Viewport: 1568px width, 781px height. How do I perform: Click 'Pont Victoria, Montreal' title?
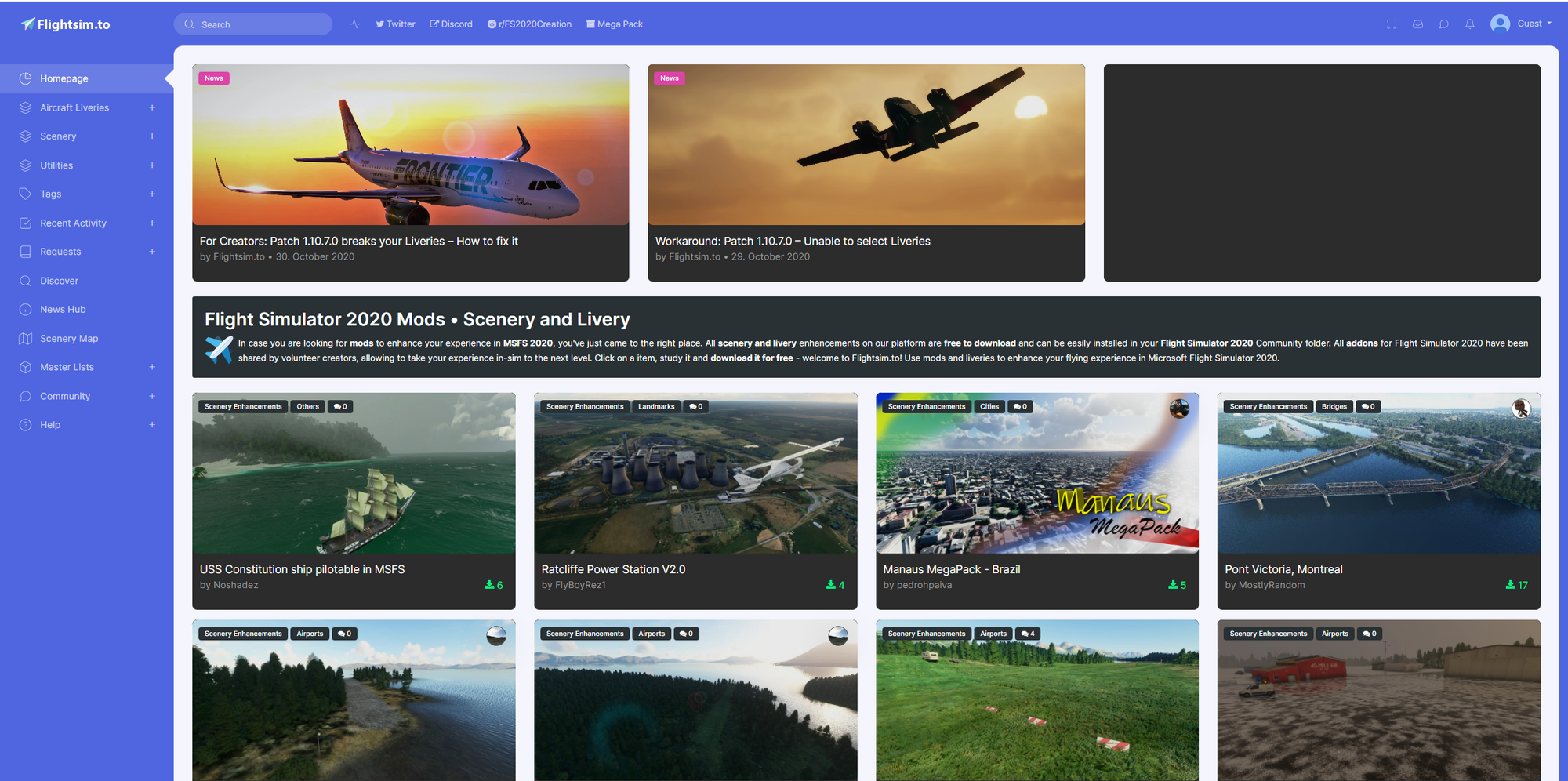pyautogui.click(x=1284, y=569)
